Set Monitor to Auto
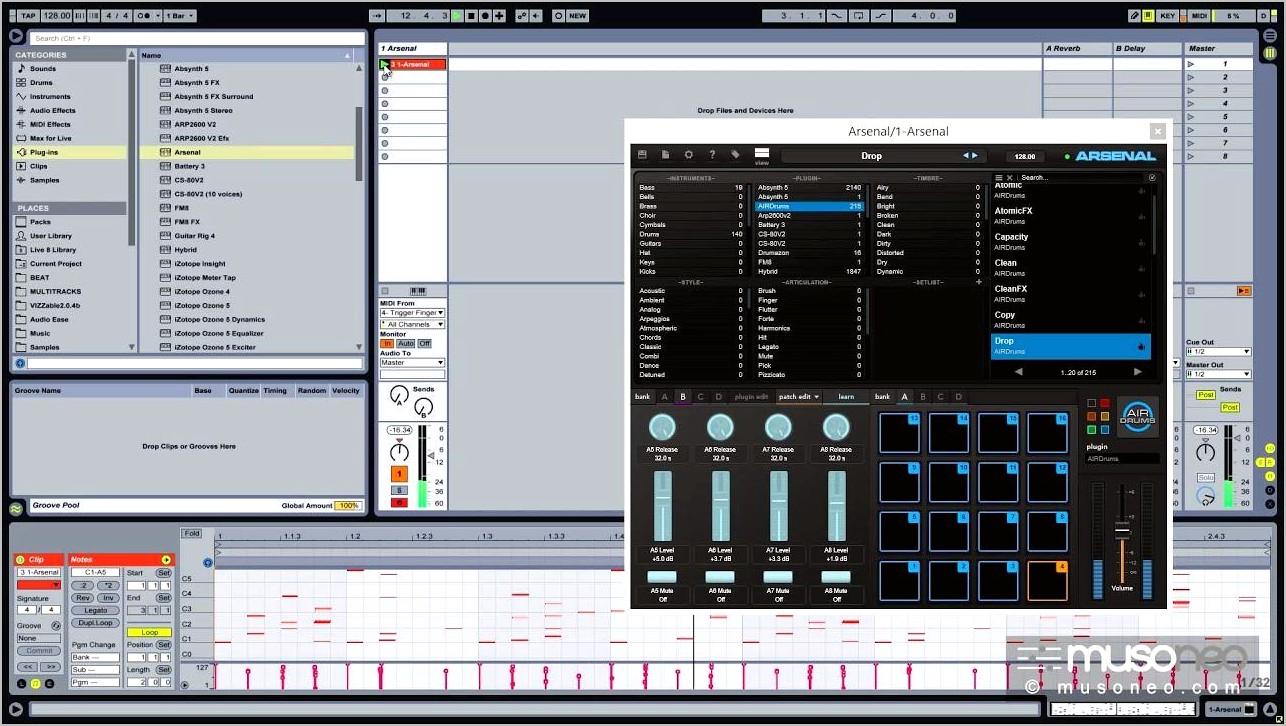This screenshot has height=726, width=1286. coord(405,343)
